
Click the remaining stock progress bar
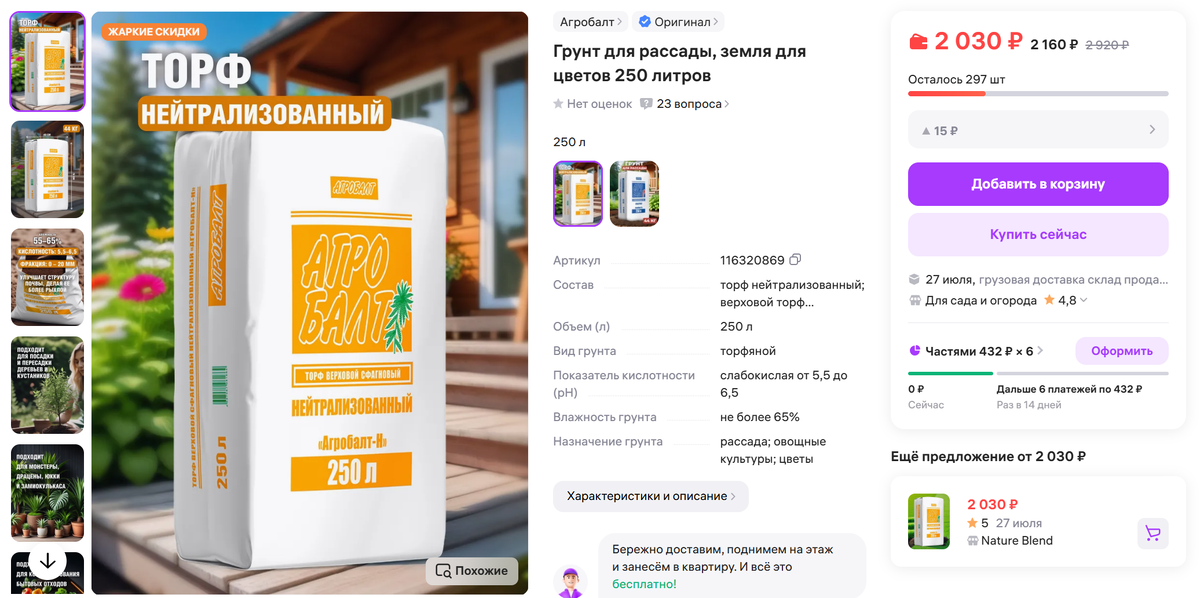pos(1038,94)
